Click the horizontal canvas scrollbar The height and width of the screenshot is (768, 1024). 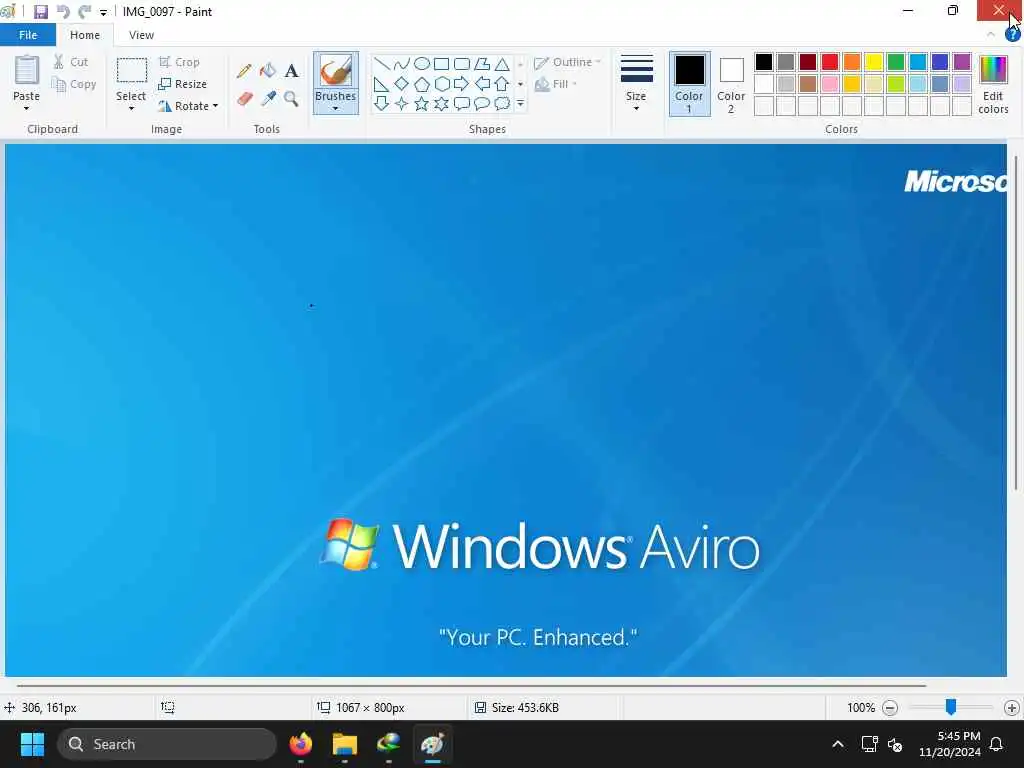tap(471, 686)
